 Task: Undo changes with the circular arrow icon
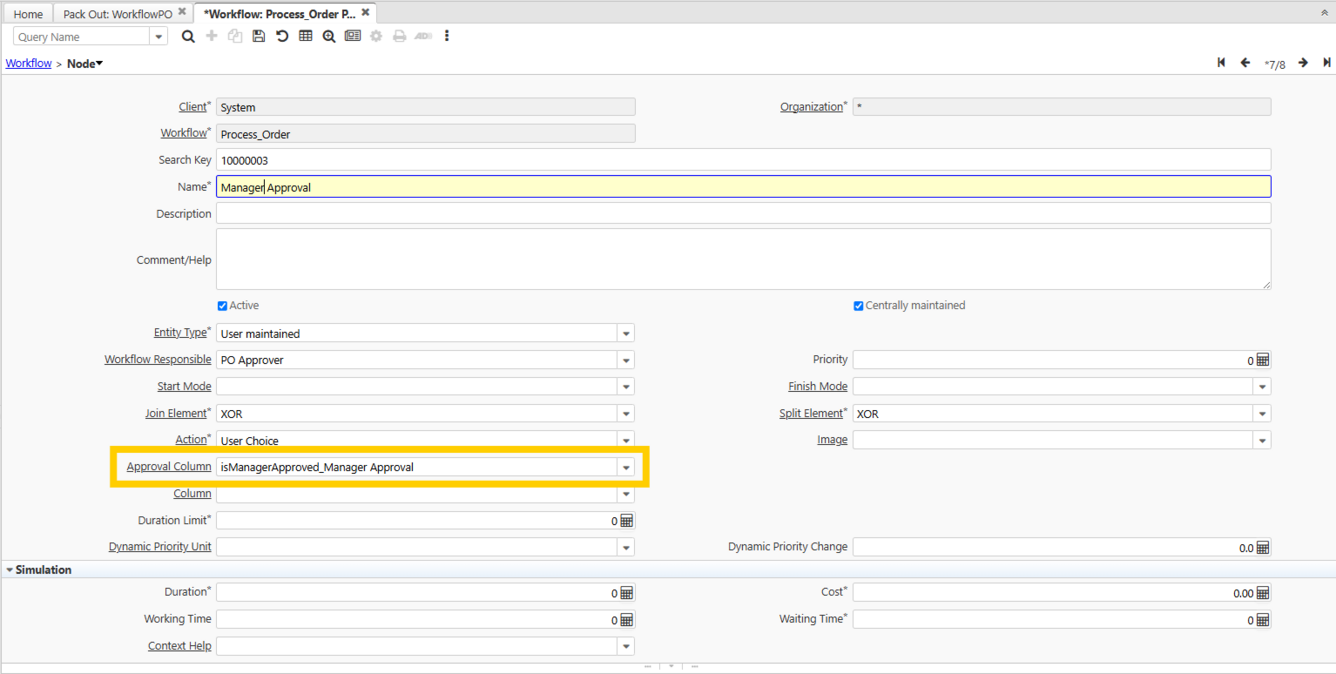tap(282, 36)
